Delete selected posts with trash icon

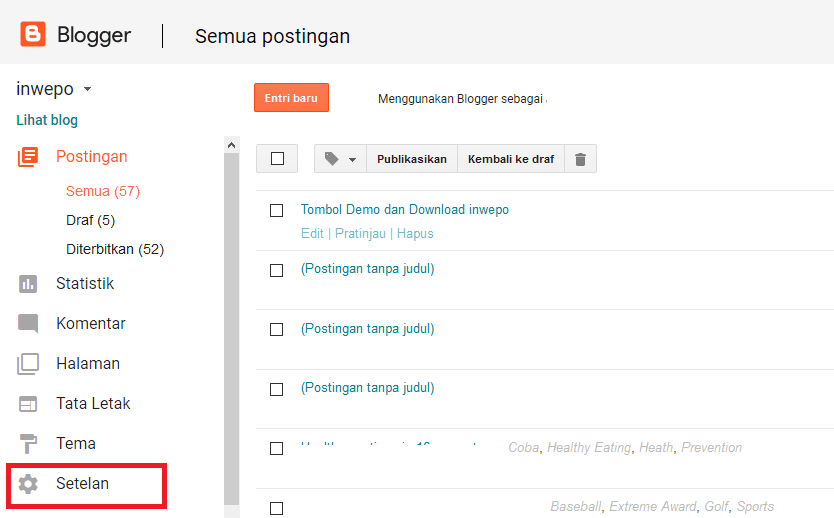tap(580, 159)
